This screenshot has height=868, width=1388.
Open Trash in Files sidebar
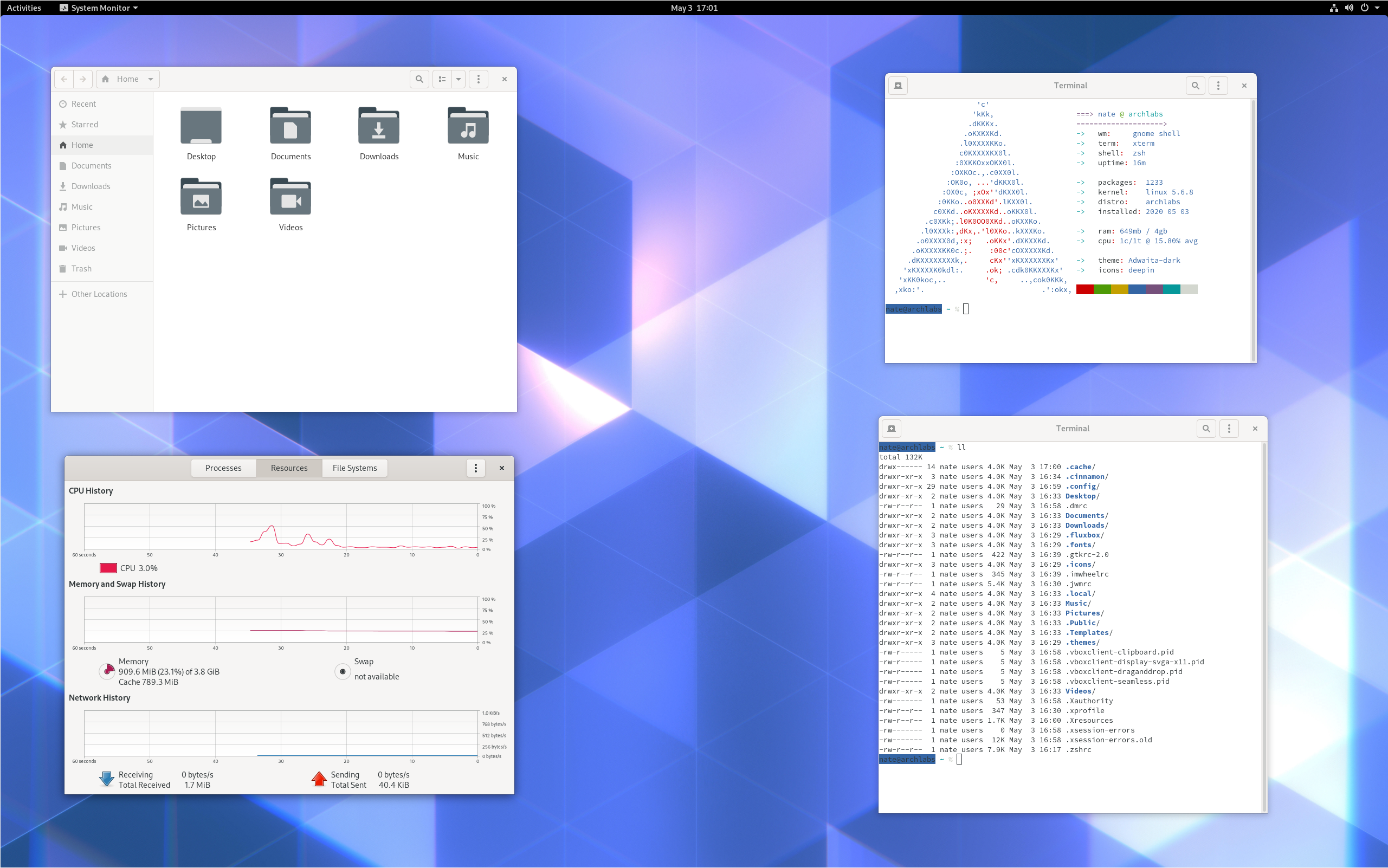click(x=102, y=269)
